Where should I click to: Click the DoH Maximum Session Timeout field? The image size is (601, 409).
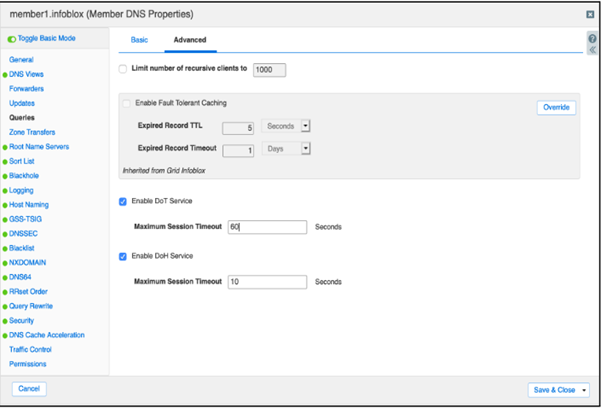click(267, 282)
